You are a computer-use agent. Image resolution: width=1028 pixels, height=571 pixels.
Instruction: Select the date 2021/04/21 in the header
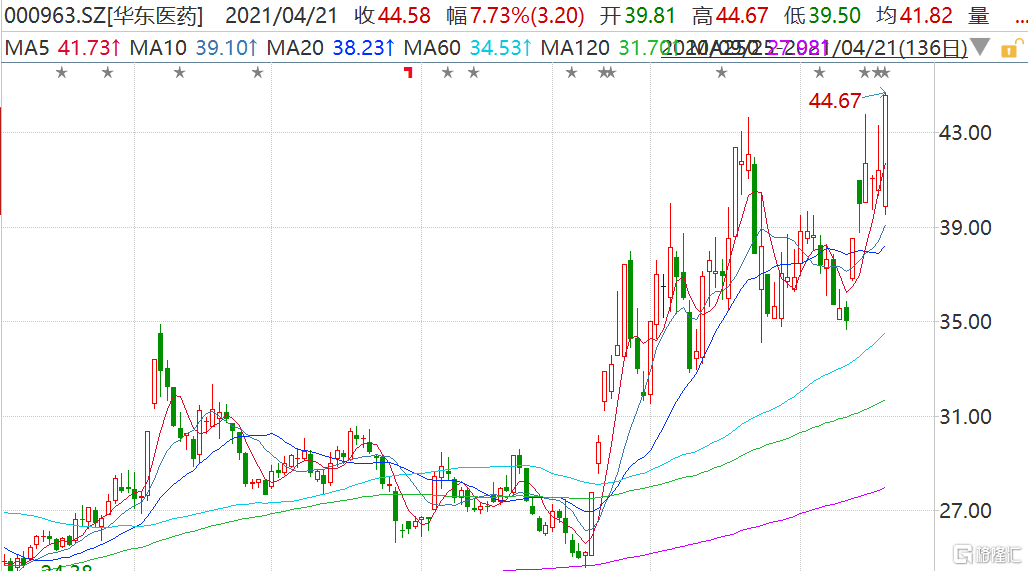(281, 16)
